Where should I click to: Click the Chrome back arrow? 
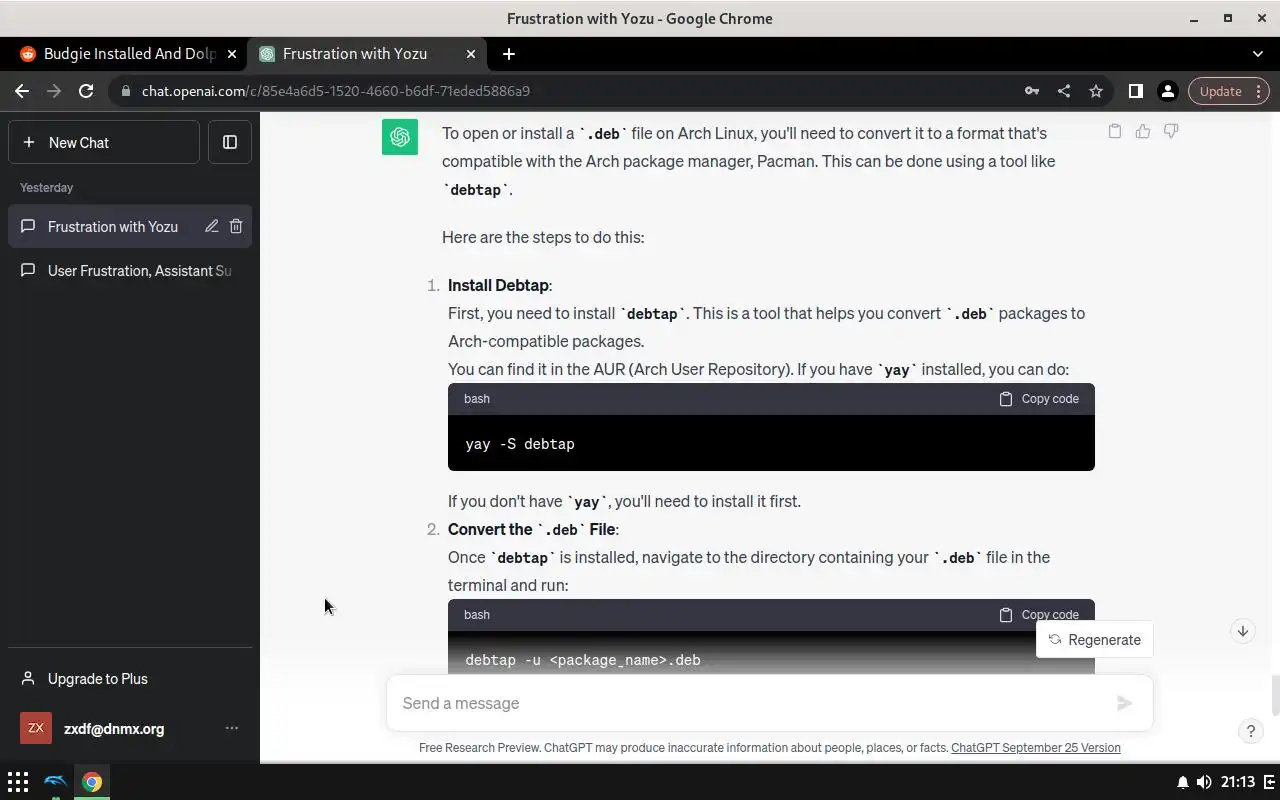(x=22, y=91)
